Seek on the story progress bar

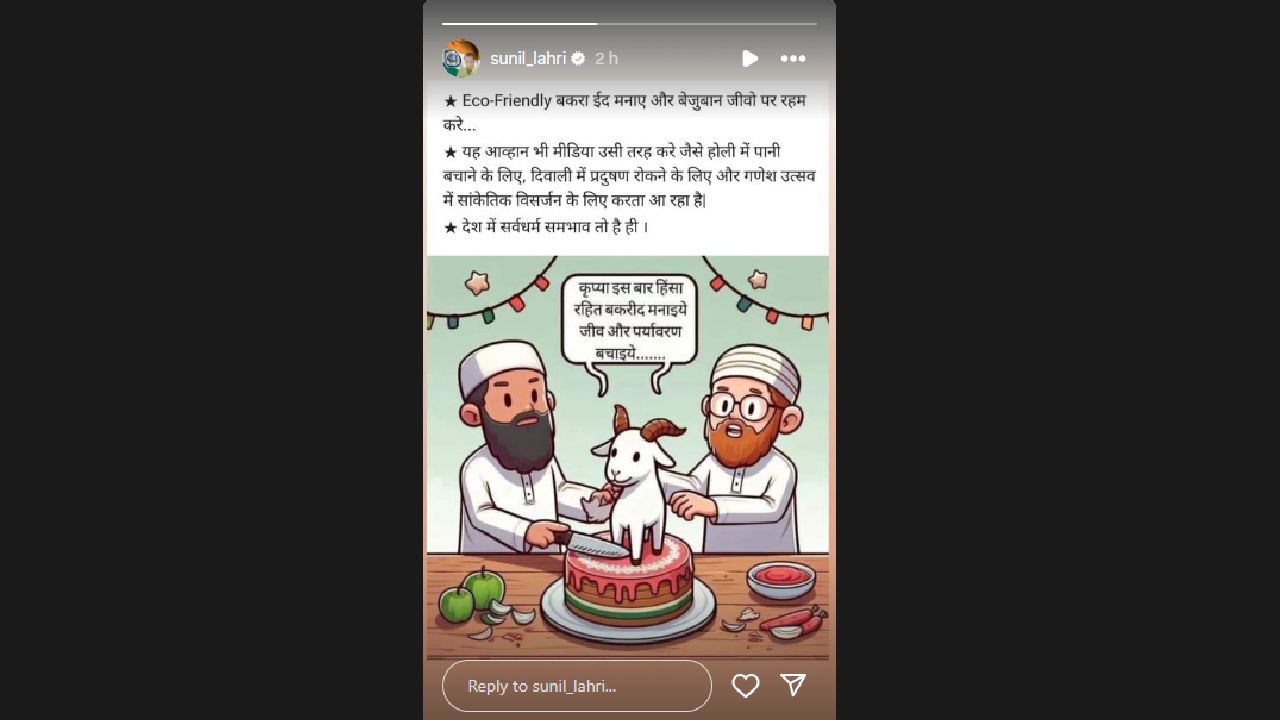[x=629, y=23]
